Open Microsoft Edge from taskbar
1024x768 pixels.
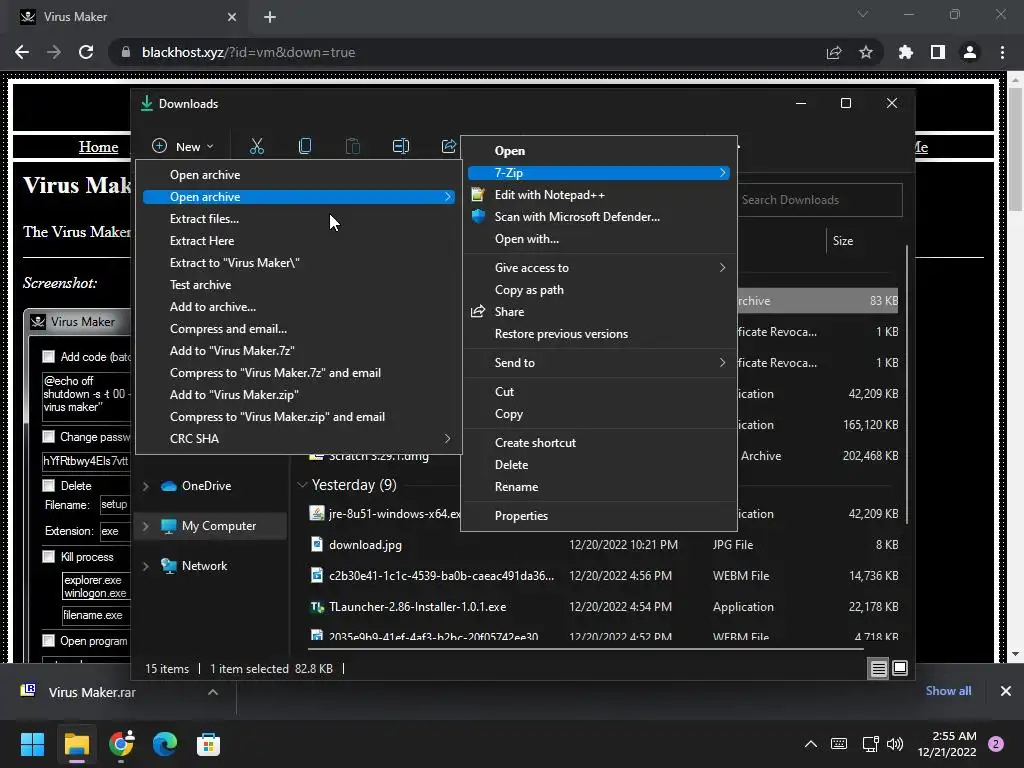coord(165,744)
